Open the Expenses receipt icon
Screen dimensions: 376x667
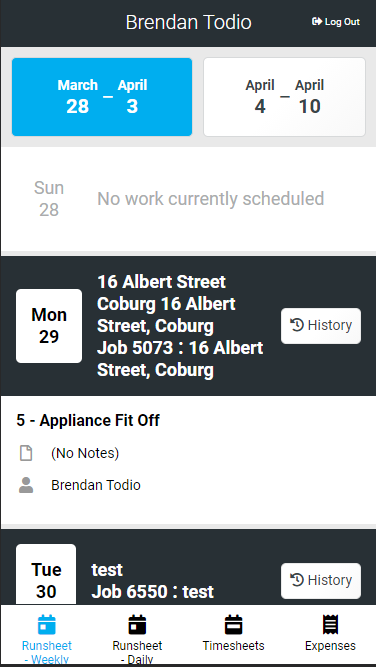click(x=330, y=625)
